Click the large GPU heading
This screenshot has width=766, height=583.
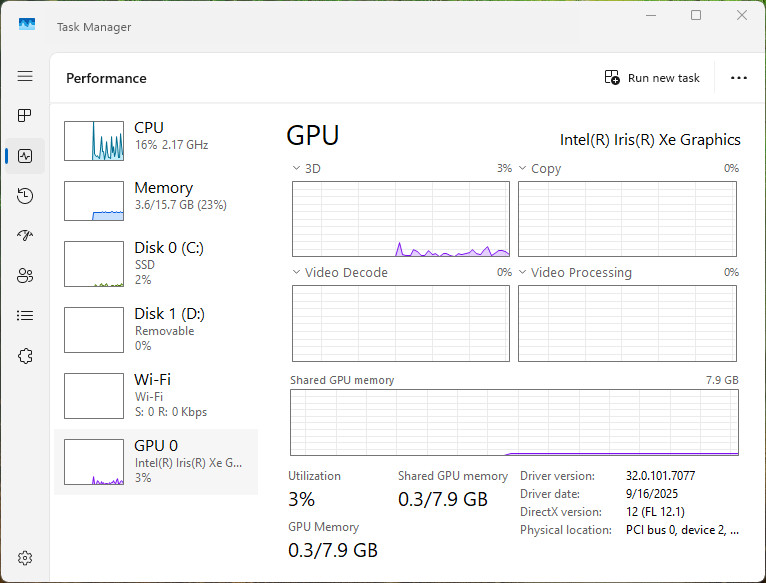click(313, 135)
